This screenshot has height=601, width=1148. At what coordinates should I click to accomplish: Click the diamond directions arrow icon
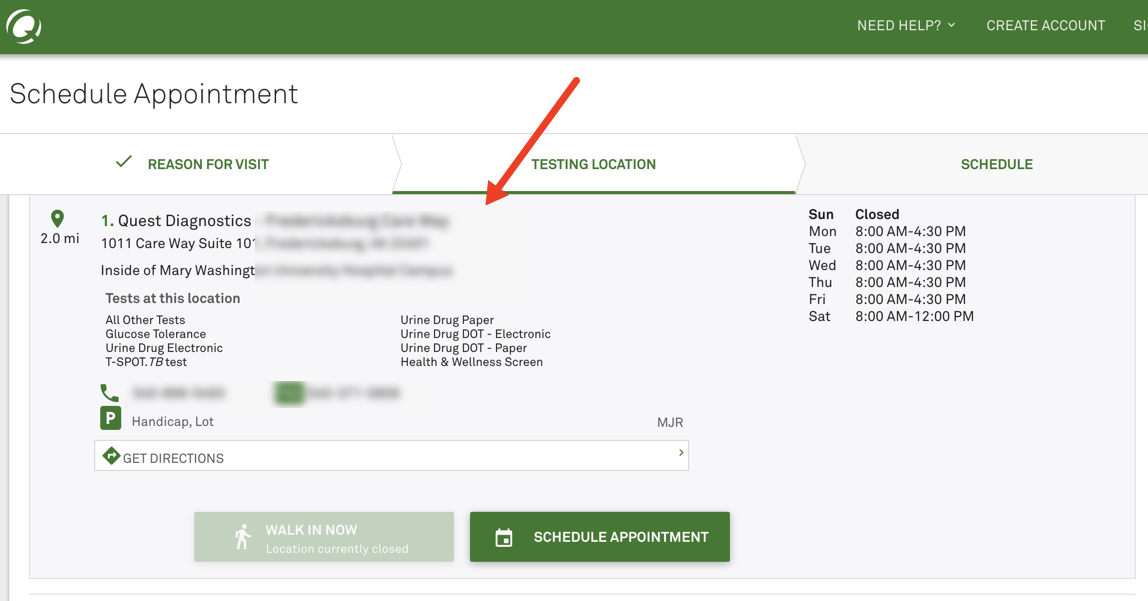click(111, 456)
